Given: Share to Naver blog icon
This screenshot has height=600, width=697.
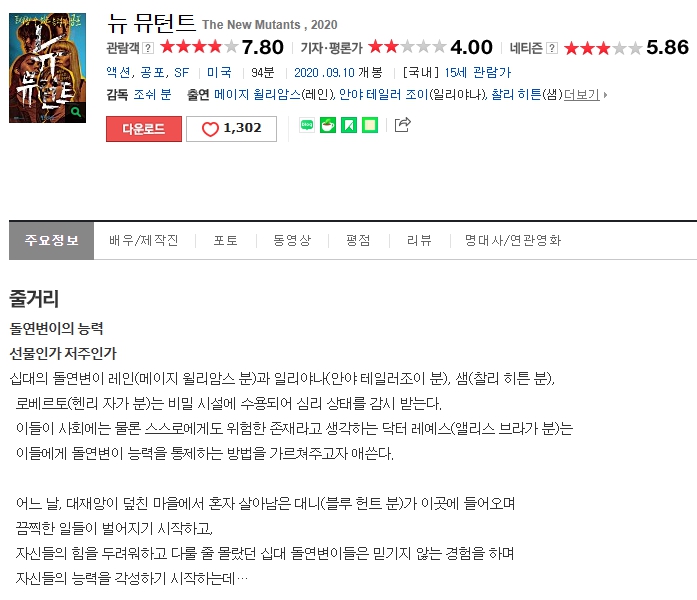Looking at the screenshot, I should (307, 125).
